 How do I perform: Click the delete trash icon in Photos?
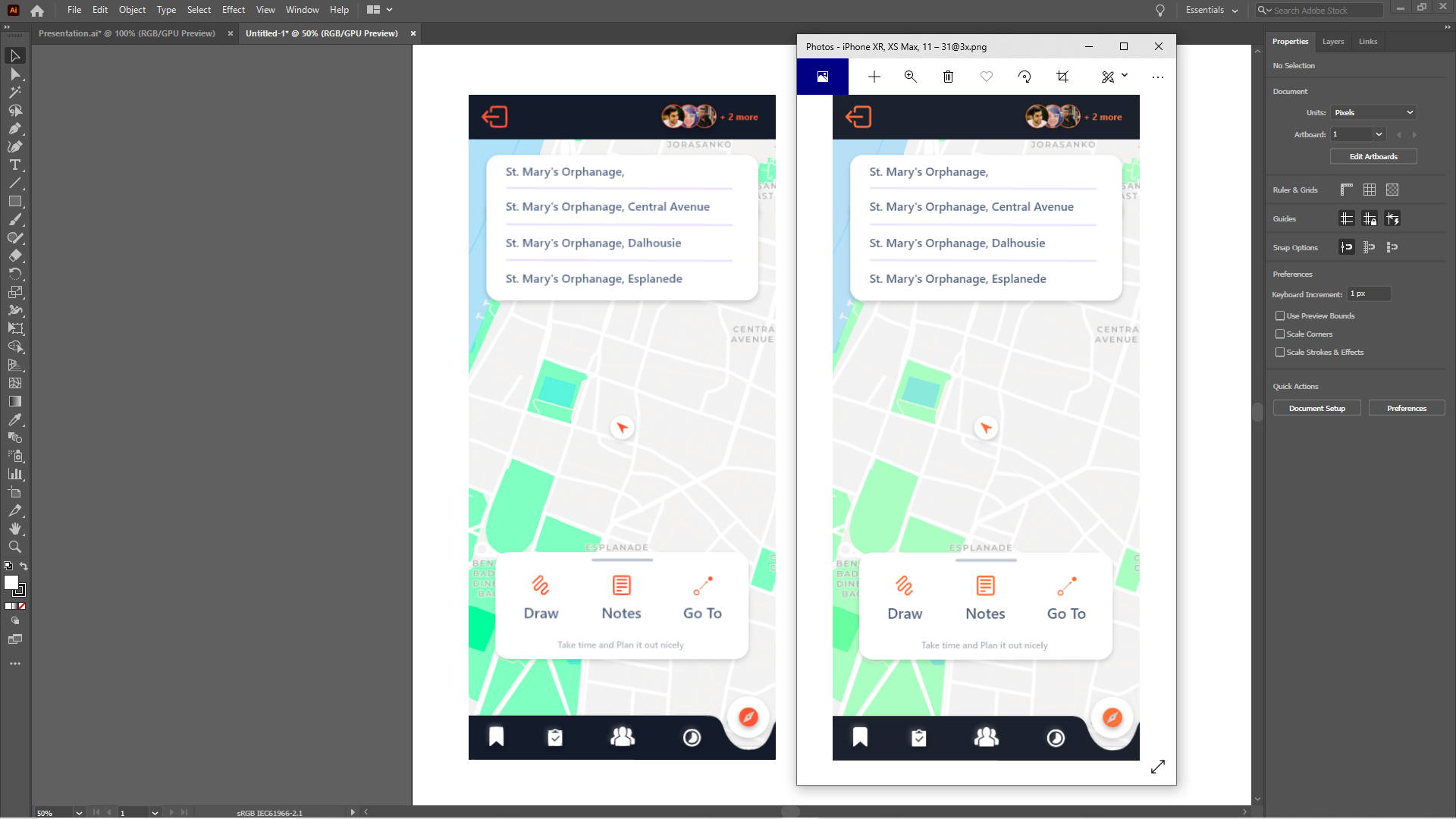tap(948, 77)
